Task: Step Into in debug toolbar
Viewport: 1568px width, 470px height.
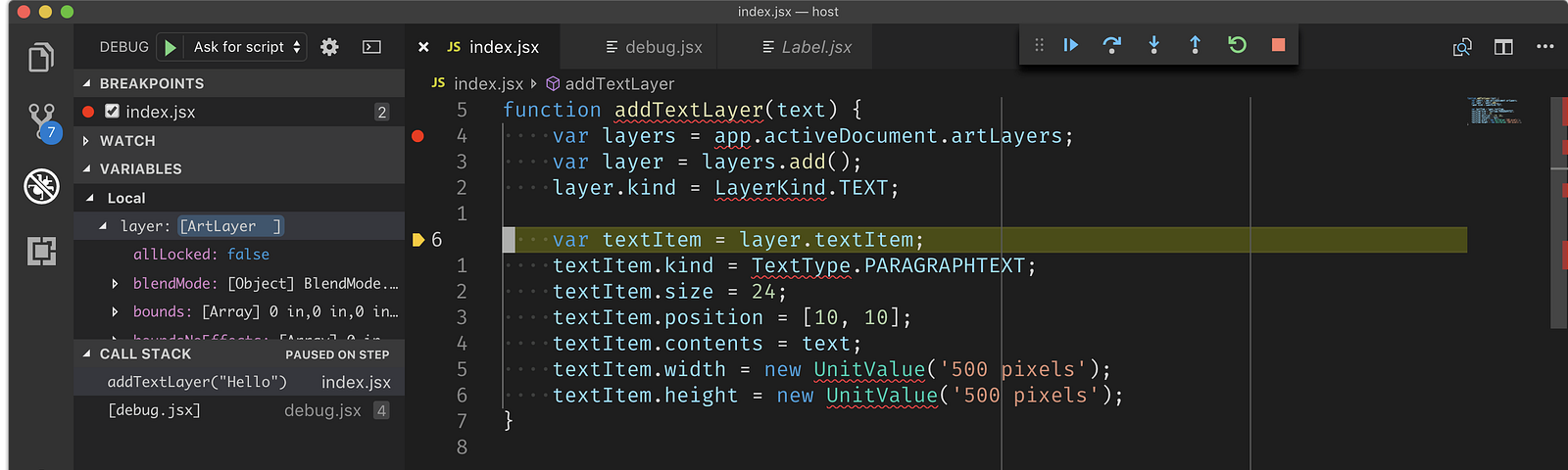Action: (1153, 45)
